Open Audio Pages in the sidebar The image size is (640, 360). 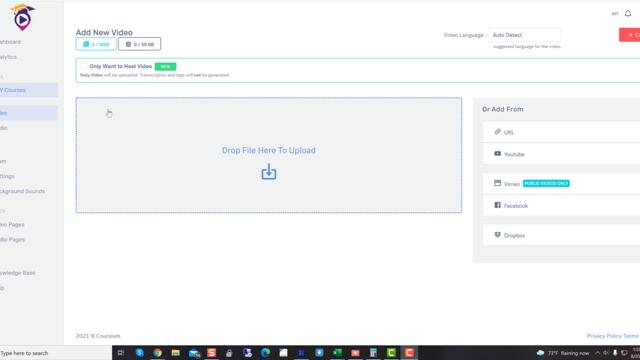click(13, 240)
